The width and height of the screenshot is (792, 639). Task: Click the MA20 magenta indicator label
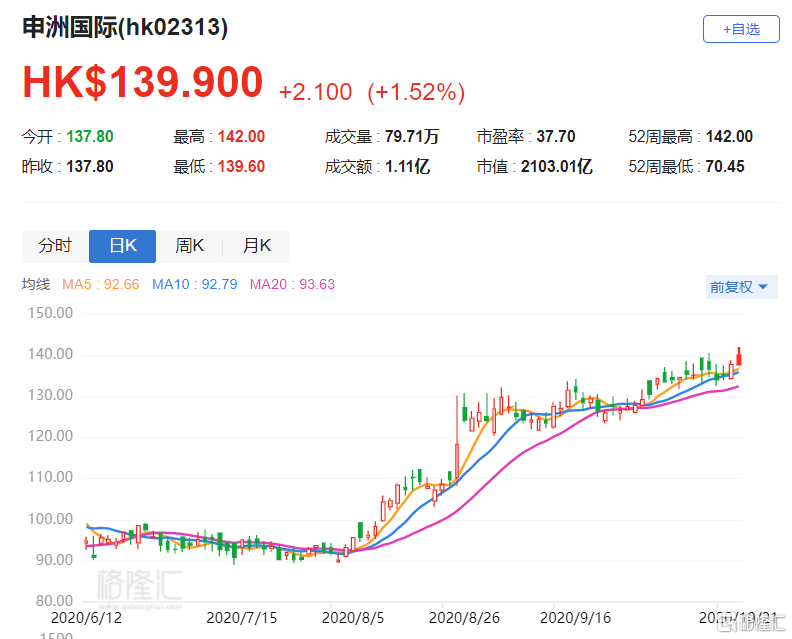292,284
